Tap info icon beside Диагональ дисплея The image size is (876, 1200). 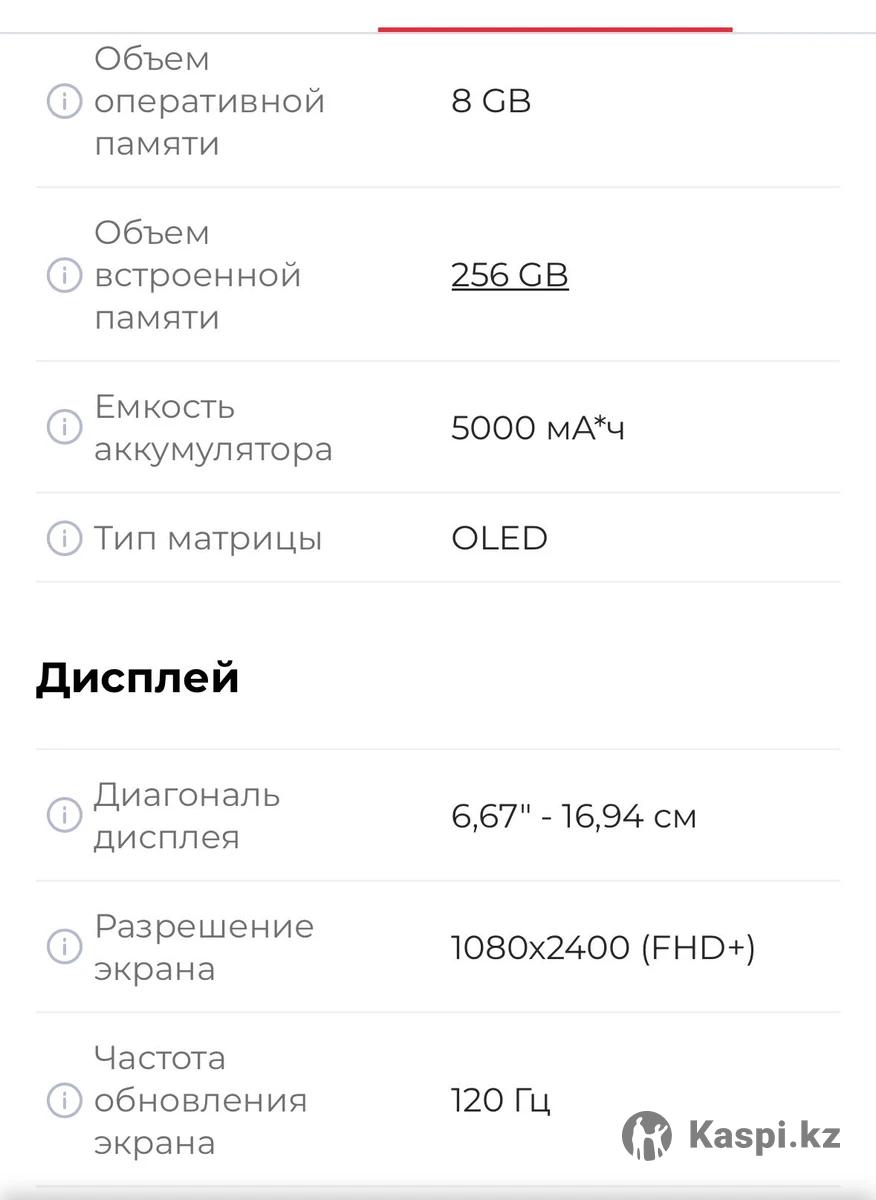click(x=64, y=816)
